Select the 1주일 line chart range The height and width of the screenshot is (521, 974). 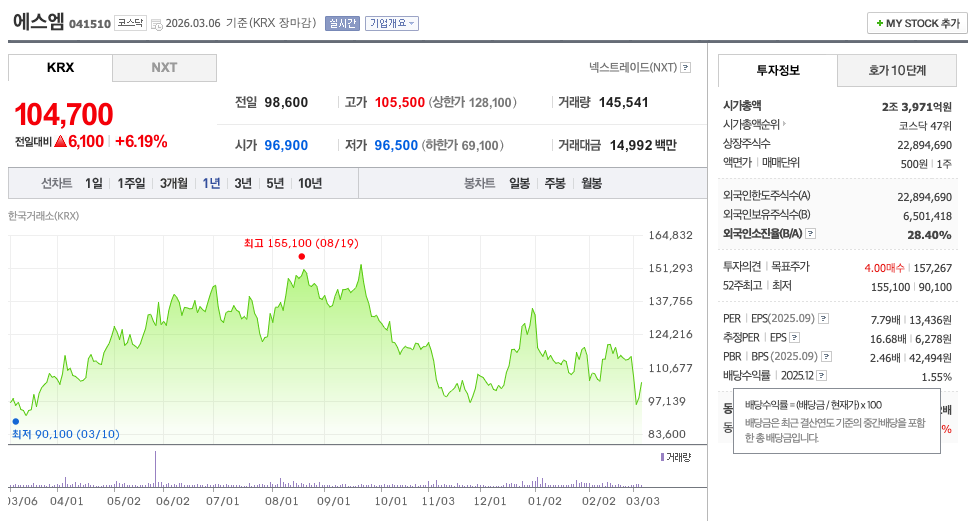(131, 183)
